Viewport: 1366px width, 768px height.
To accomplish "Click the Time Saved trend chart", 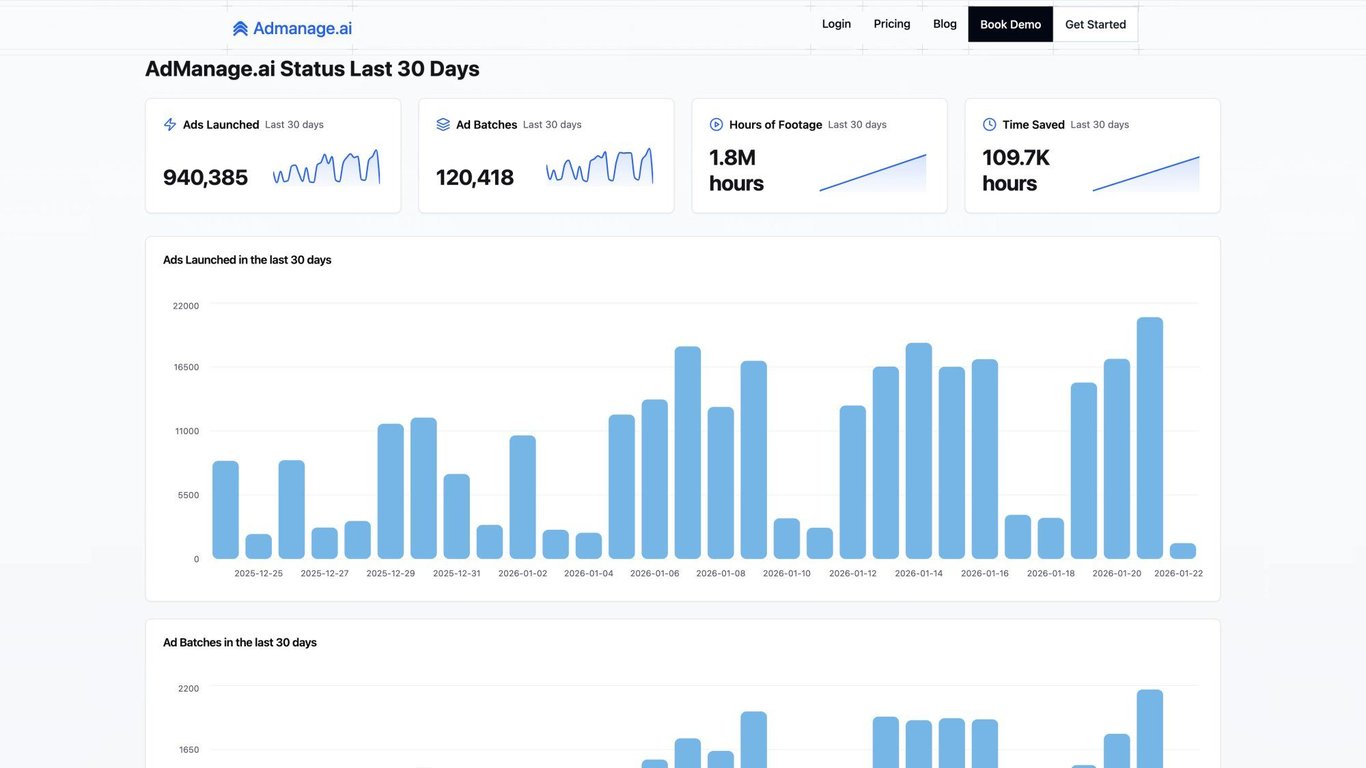I will click(x=1146, y=172).
